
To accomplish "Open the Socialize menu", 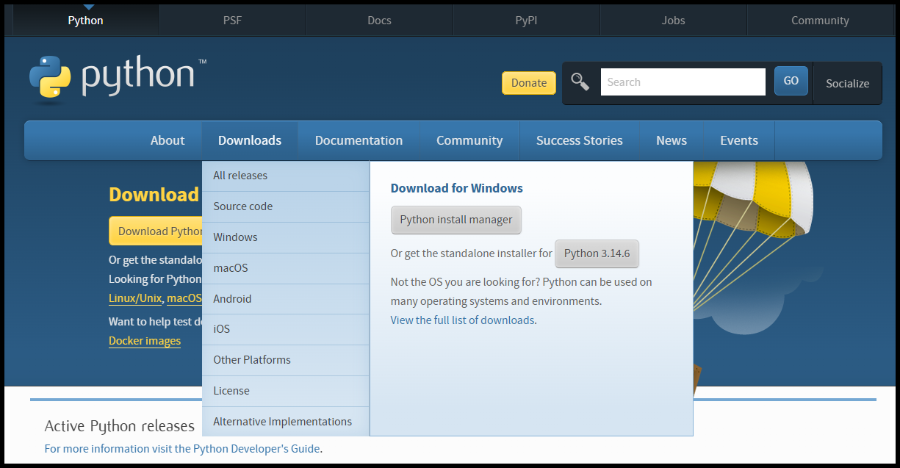I will tap(847, 83).
